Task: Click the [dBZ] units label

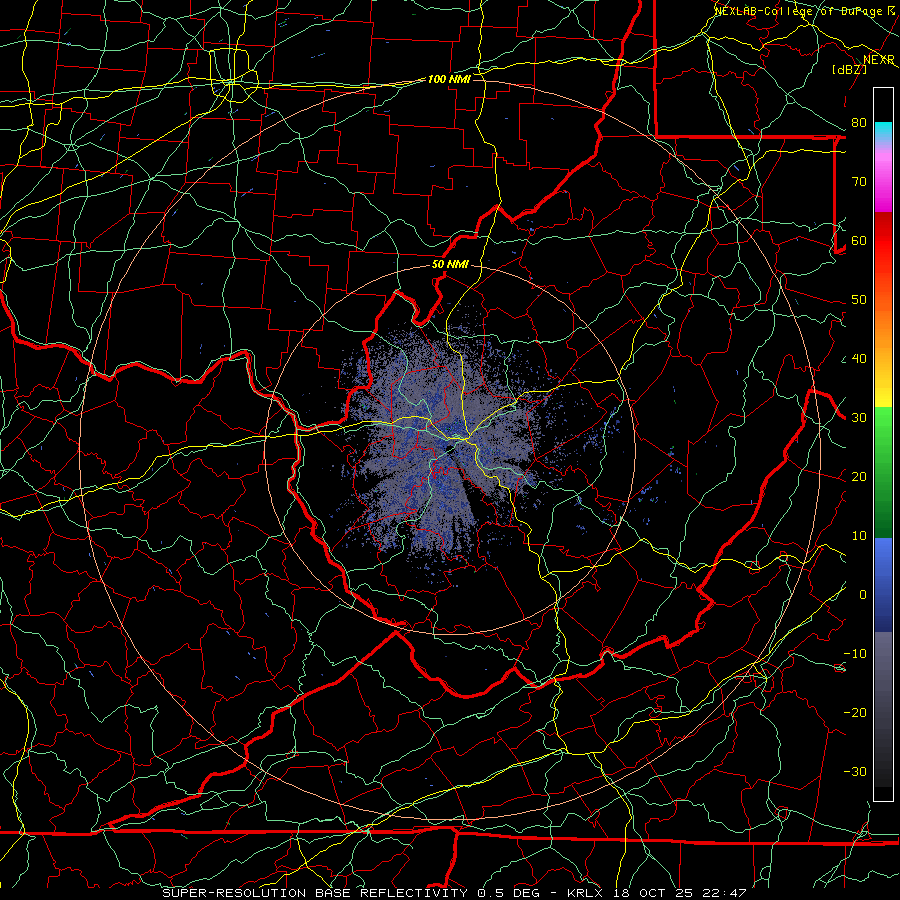Action: point(849,69)
